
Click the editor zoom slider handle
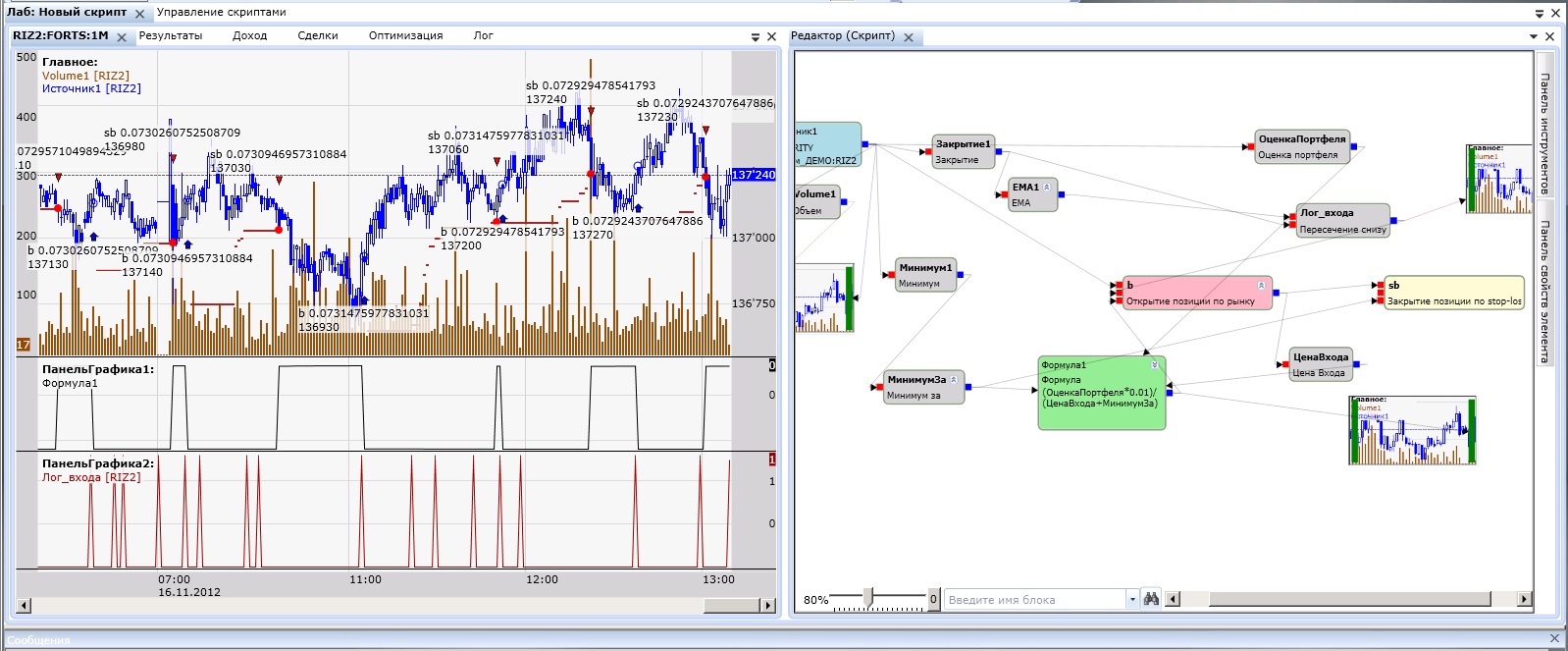(x=868, y=597)
